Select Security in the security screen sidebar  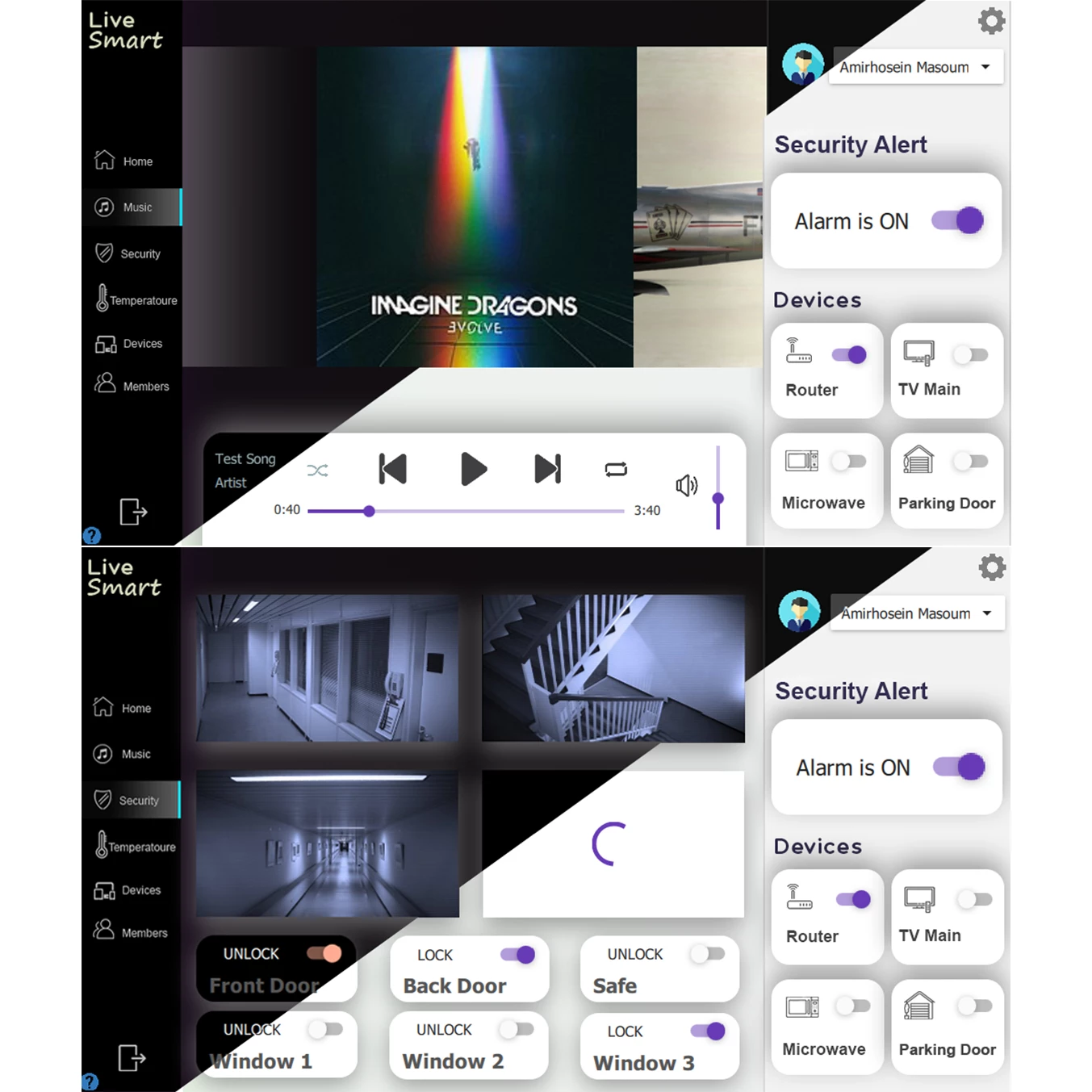(x=131, y=800)
